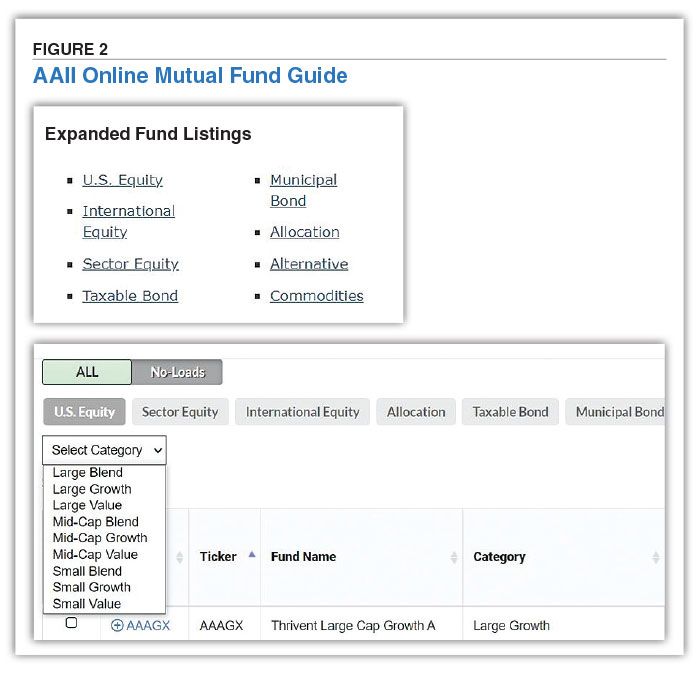Viewport: 700px width, 674px height.
Task: Sort table by Ticker column arrow
Action: click(x=252, y=554)
